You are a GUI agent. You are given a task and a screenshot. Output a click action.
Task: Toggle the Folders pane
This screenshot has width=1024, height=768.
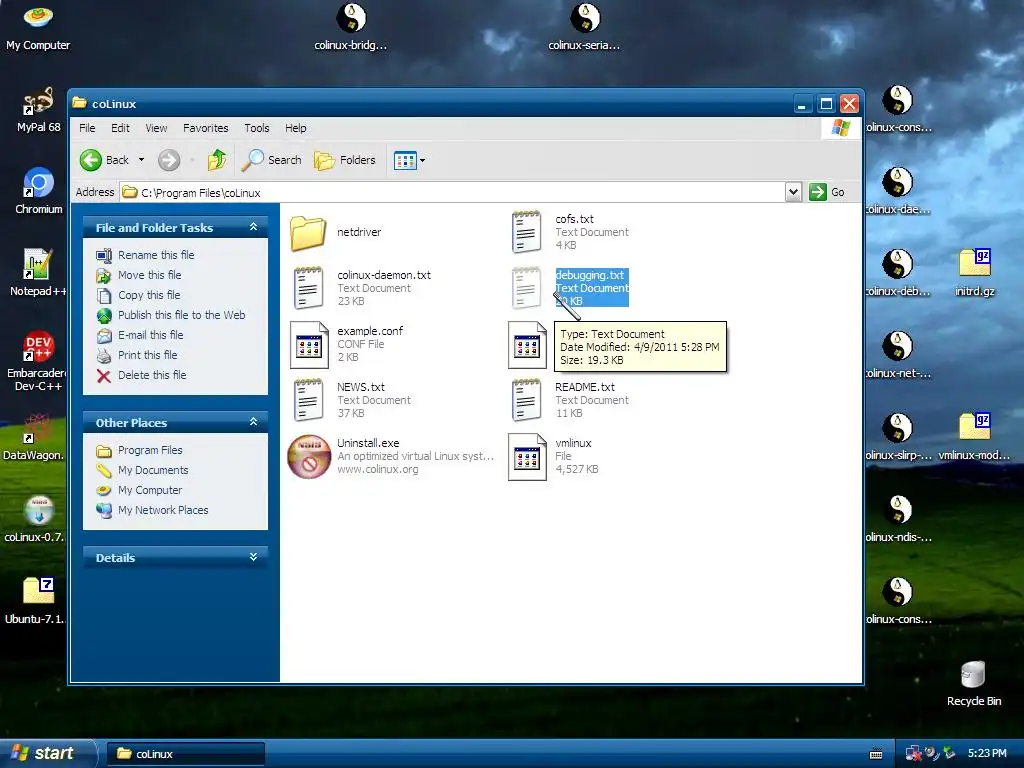(x=345, y=160)
